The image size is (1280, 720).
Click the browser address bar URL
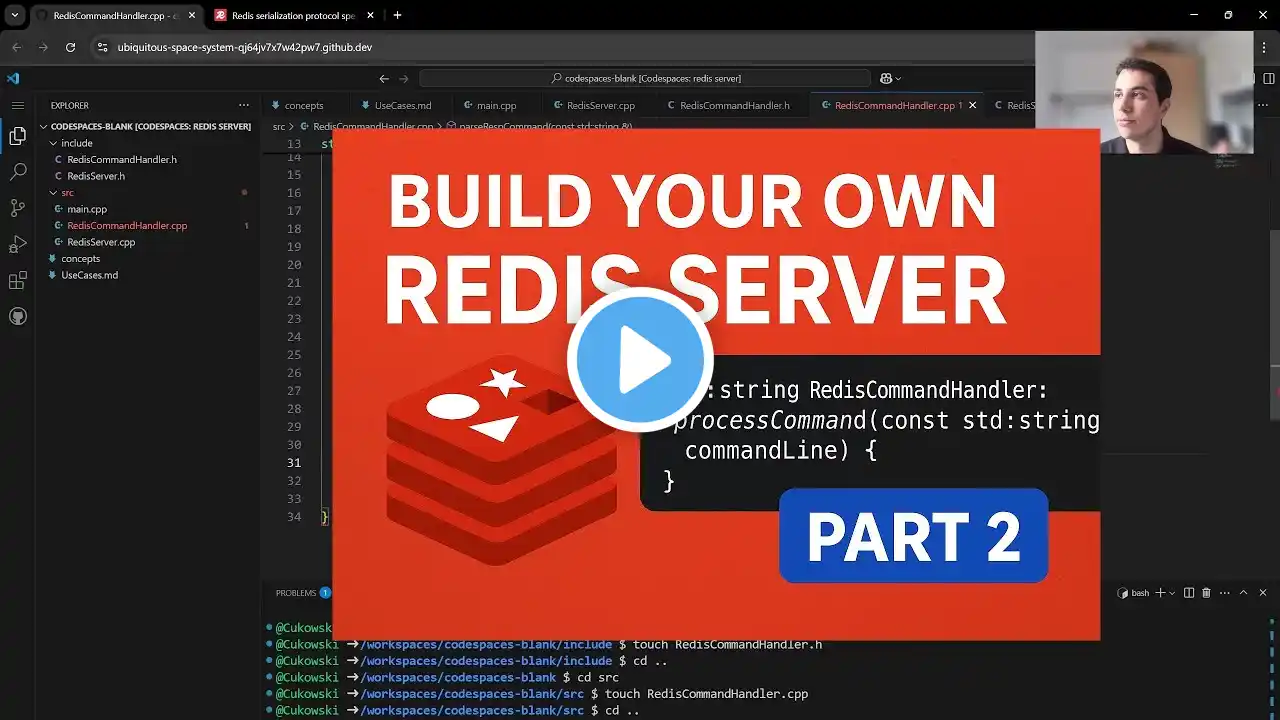(x=245, y=47)
